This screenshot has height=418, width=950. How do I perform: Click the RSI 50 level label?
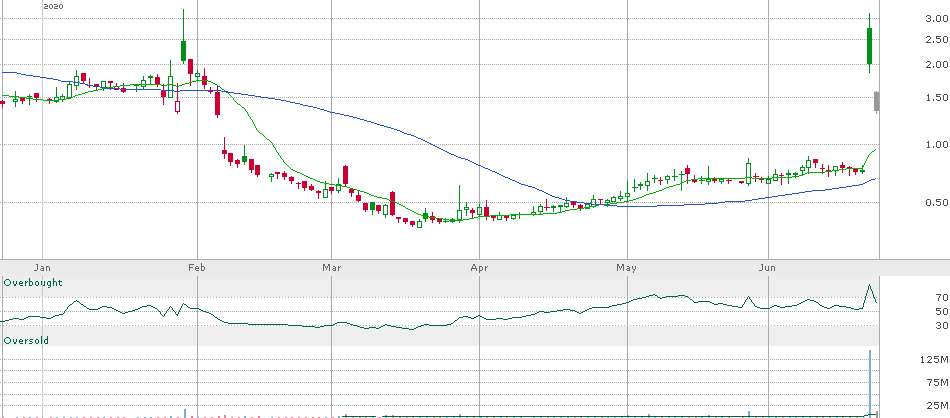[x=942, y=311]
